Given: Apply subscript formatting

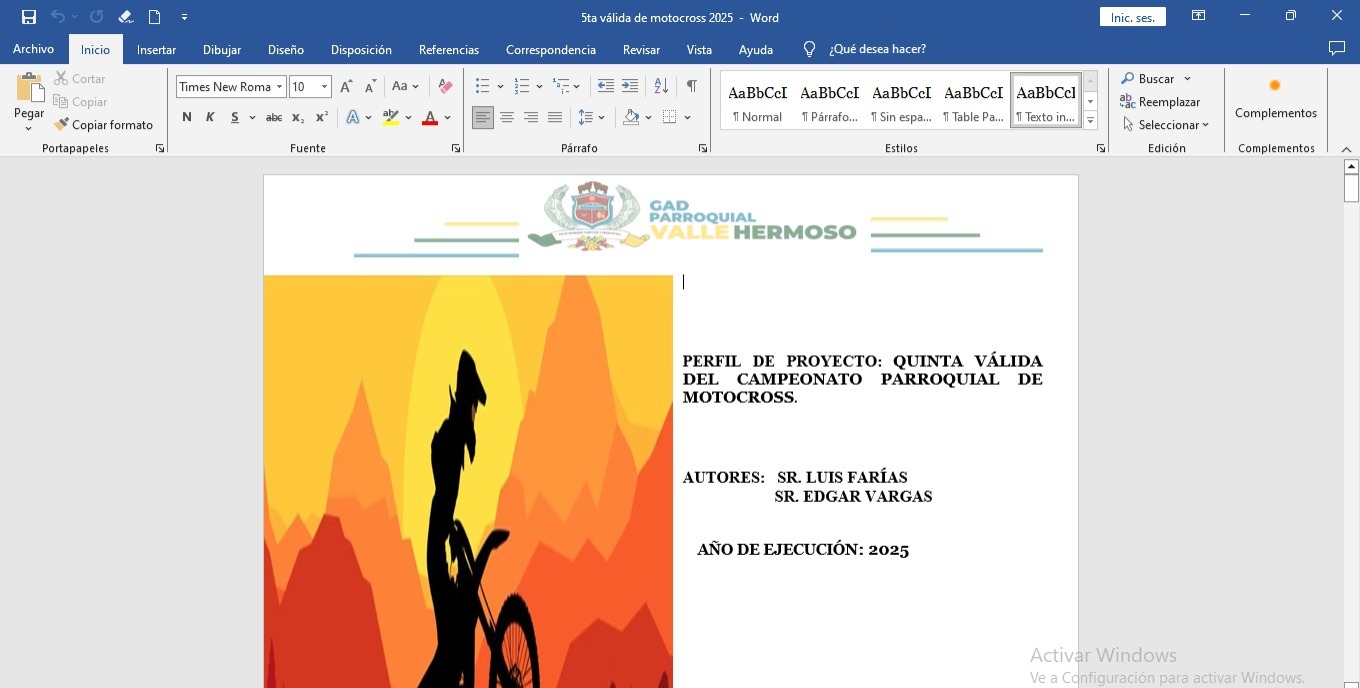Looking at the screenshot, I should click(x=298, y=118).
